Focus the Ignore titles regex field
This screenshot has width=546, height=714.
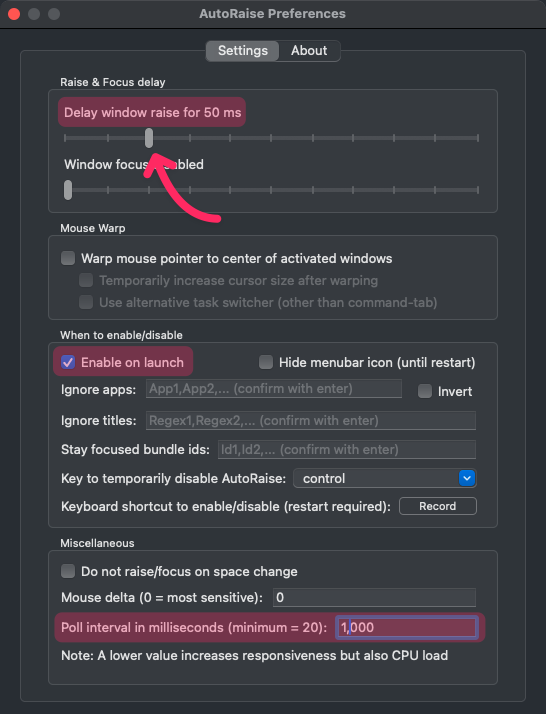coord(311,420)
